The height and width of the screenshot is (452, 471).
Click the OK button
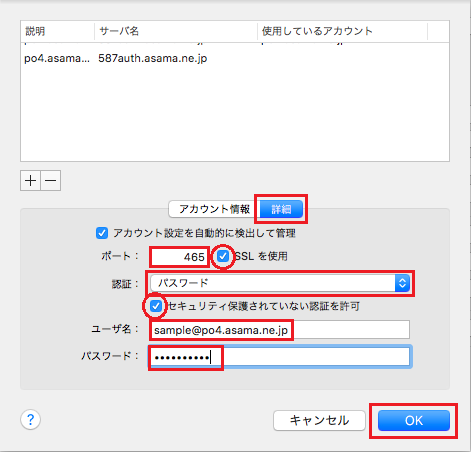(414, 420)
